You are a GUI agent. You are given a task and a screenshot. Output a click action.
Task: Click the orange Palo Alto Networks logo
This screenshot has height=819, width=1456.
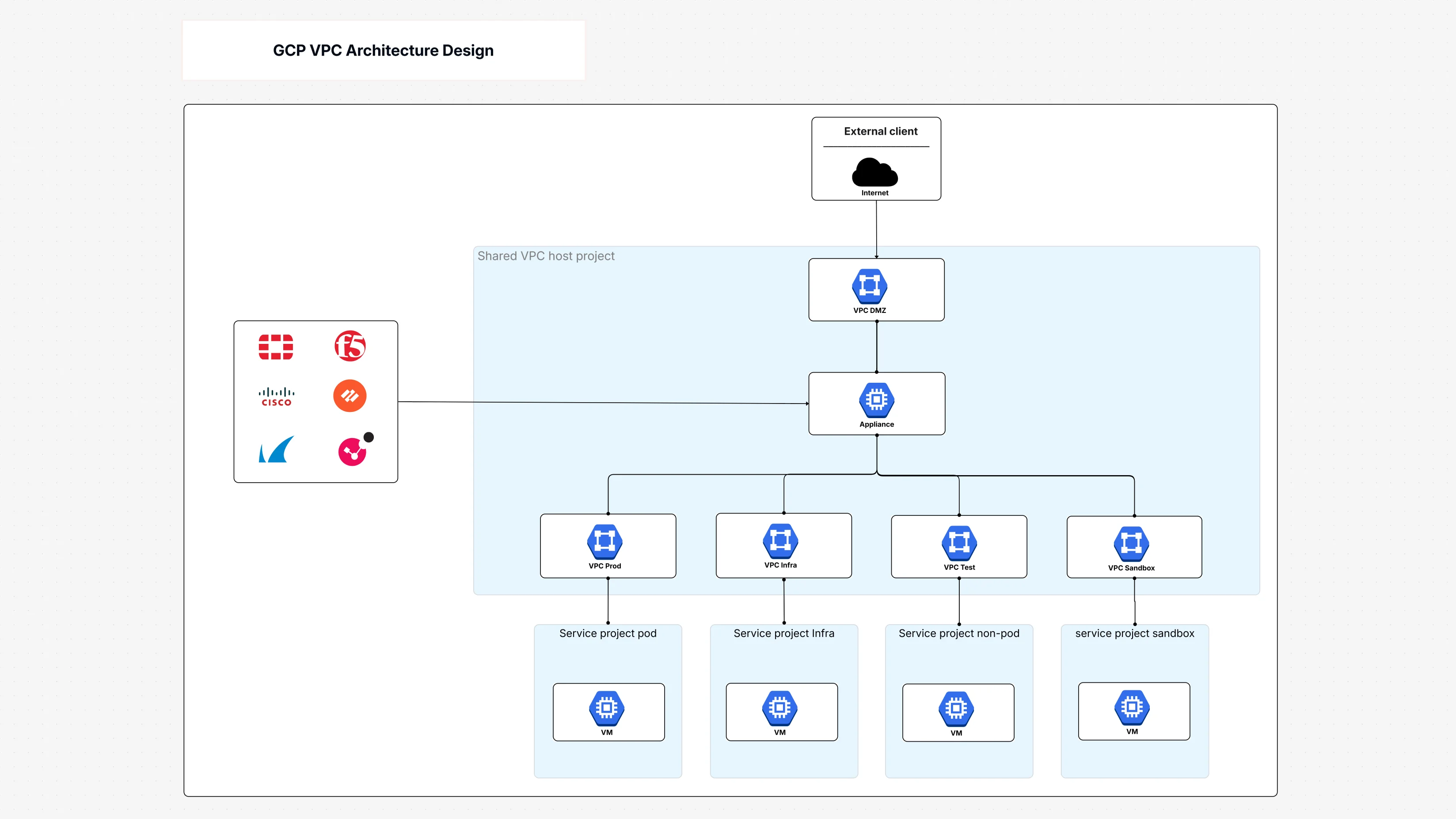(x=350, y=396)
